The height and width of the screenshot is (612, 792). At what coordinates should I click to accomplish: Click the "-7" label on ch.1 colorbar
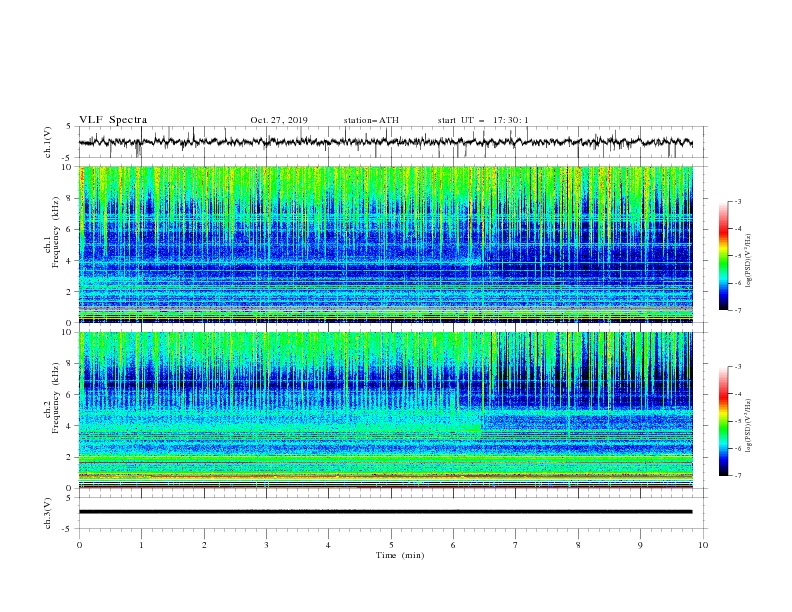click(737, 310)
